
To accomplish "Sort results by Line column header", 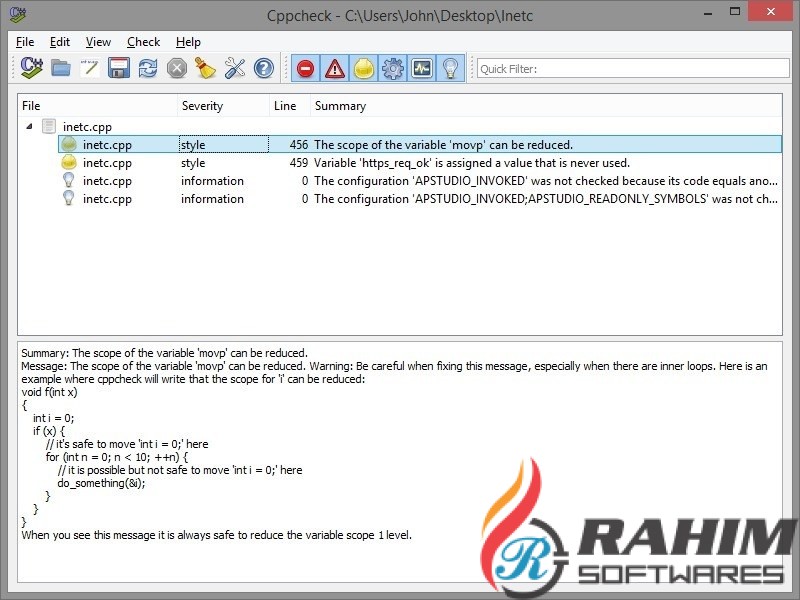I will pos(290,106).
